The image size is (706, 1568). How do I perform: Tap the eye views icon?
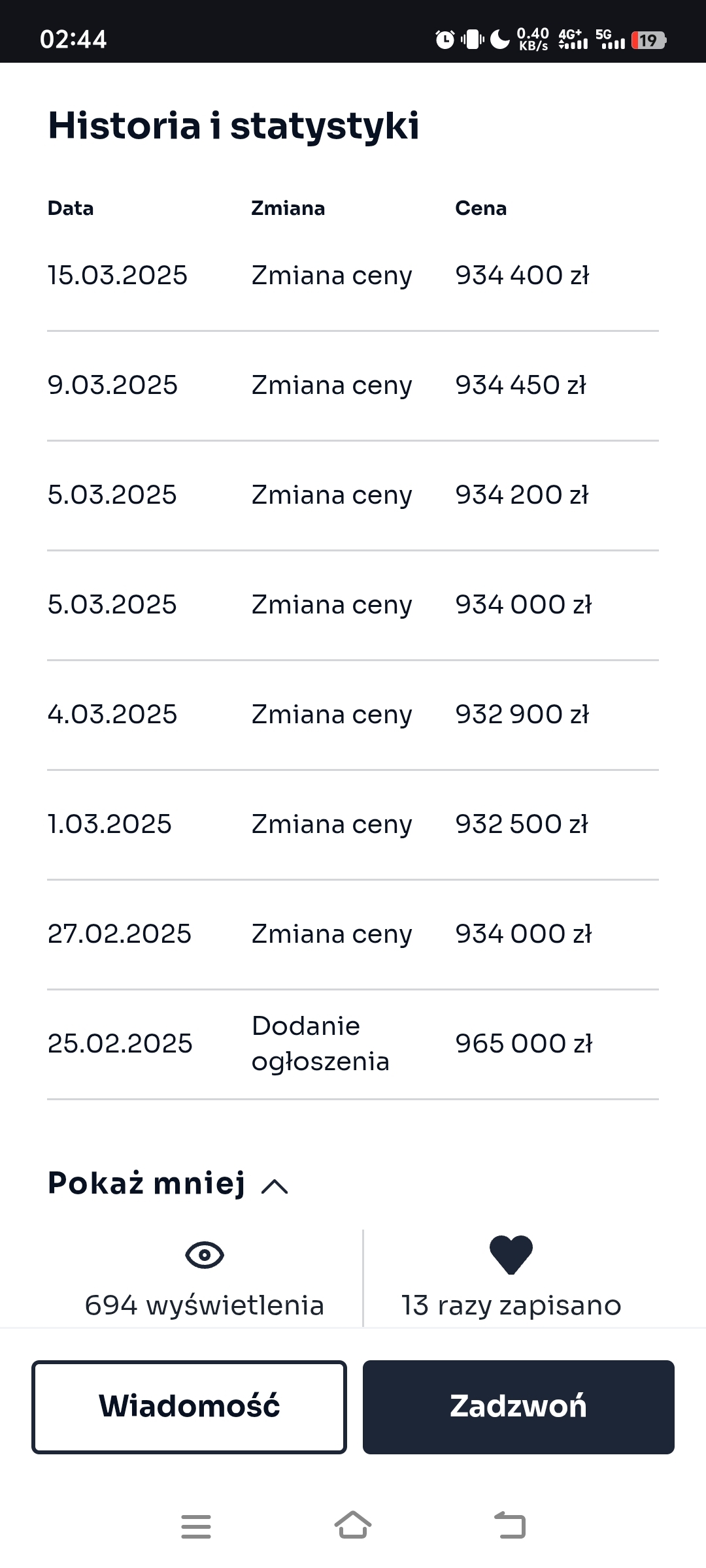(x=205, y=1255)
